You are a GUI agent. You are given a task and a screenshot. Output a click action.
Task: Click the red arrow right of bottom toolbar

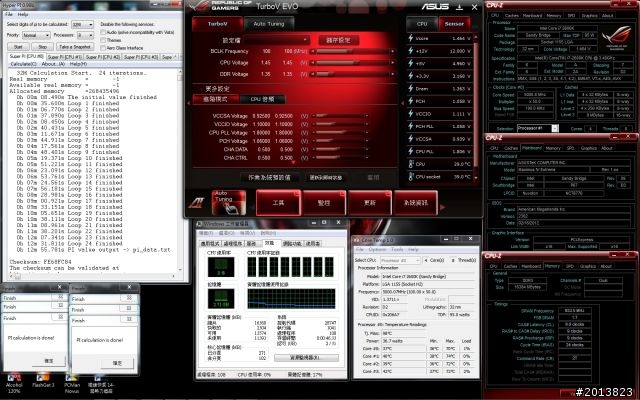442,207
